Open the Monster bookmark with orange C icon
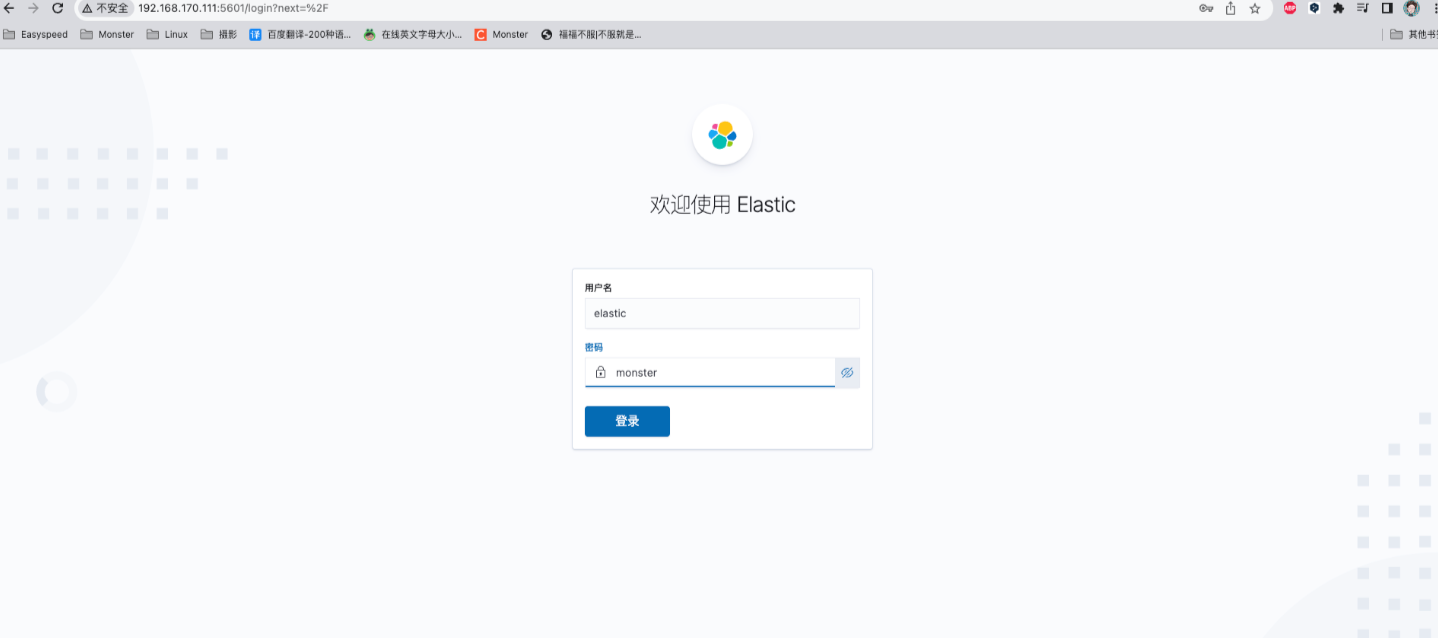Screen dimensions: 1438x638 coord(501,34)
